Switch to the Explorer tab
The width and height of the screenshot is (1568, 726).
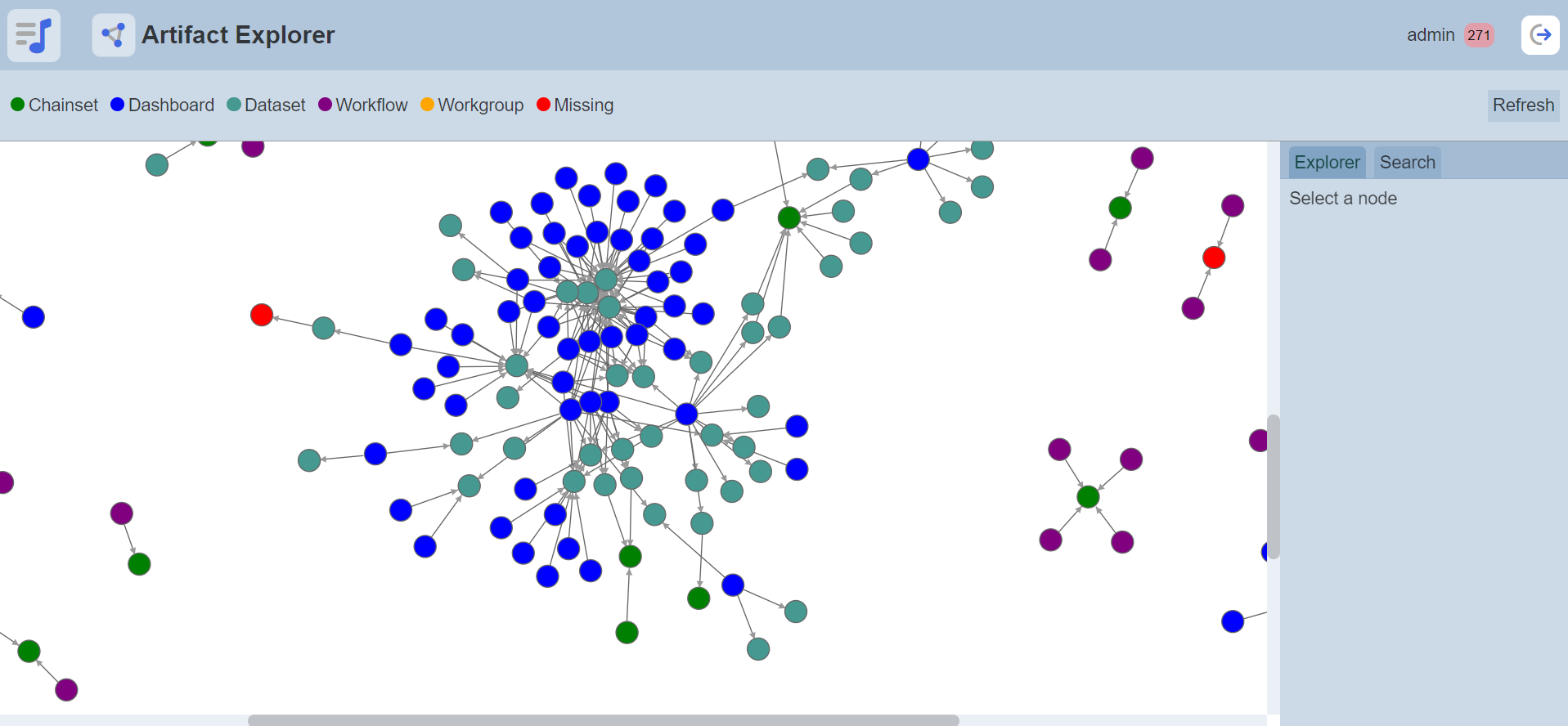pos(1327,163)
